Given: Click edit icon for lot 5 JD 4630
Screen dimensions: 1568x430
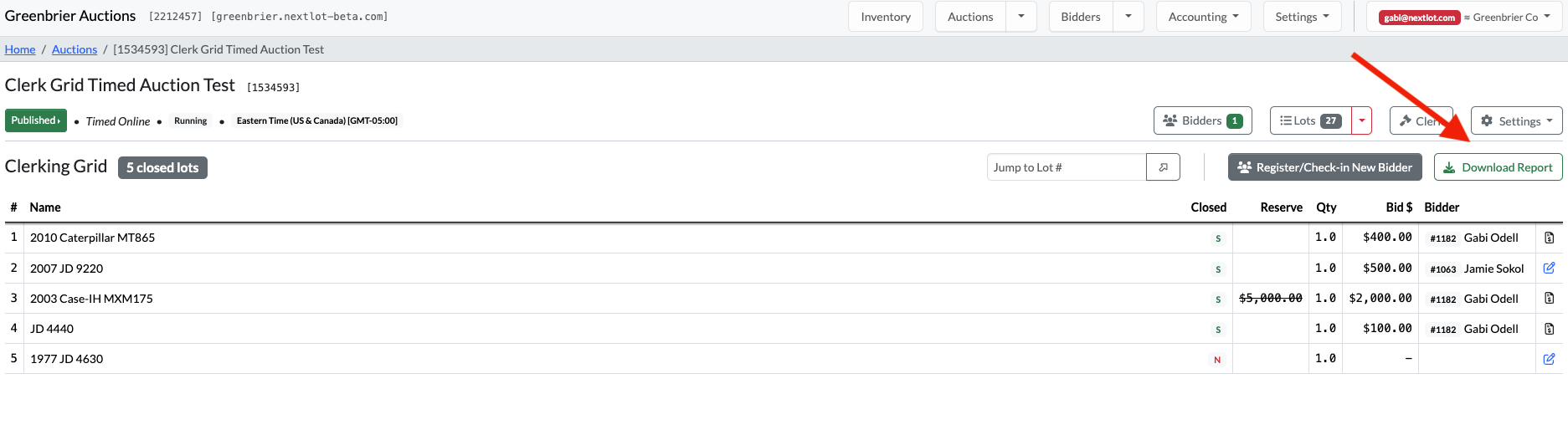Looking at the screenshot, I should click(x=1549, y=359).
